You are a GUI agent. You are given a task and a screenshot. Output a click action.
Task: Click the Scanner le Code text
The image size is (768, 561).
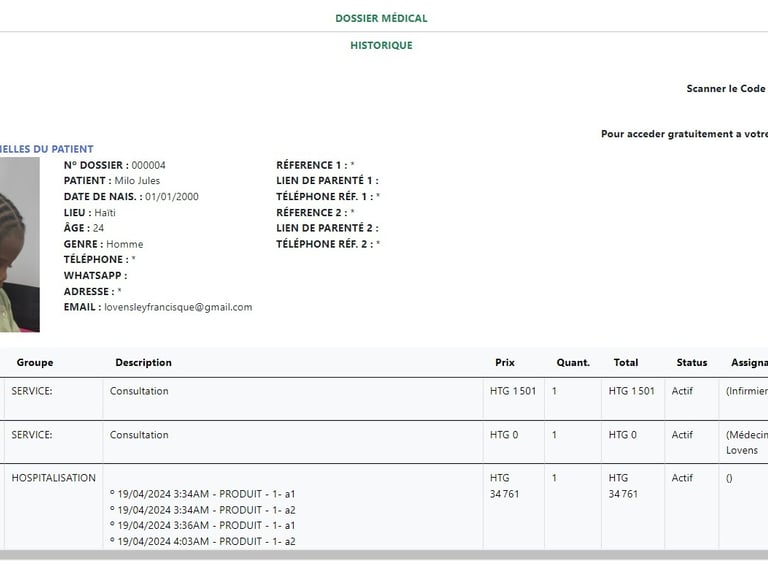727,89
